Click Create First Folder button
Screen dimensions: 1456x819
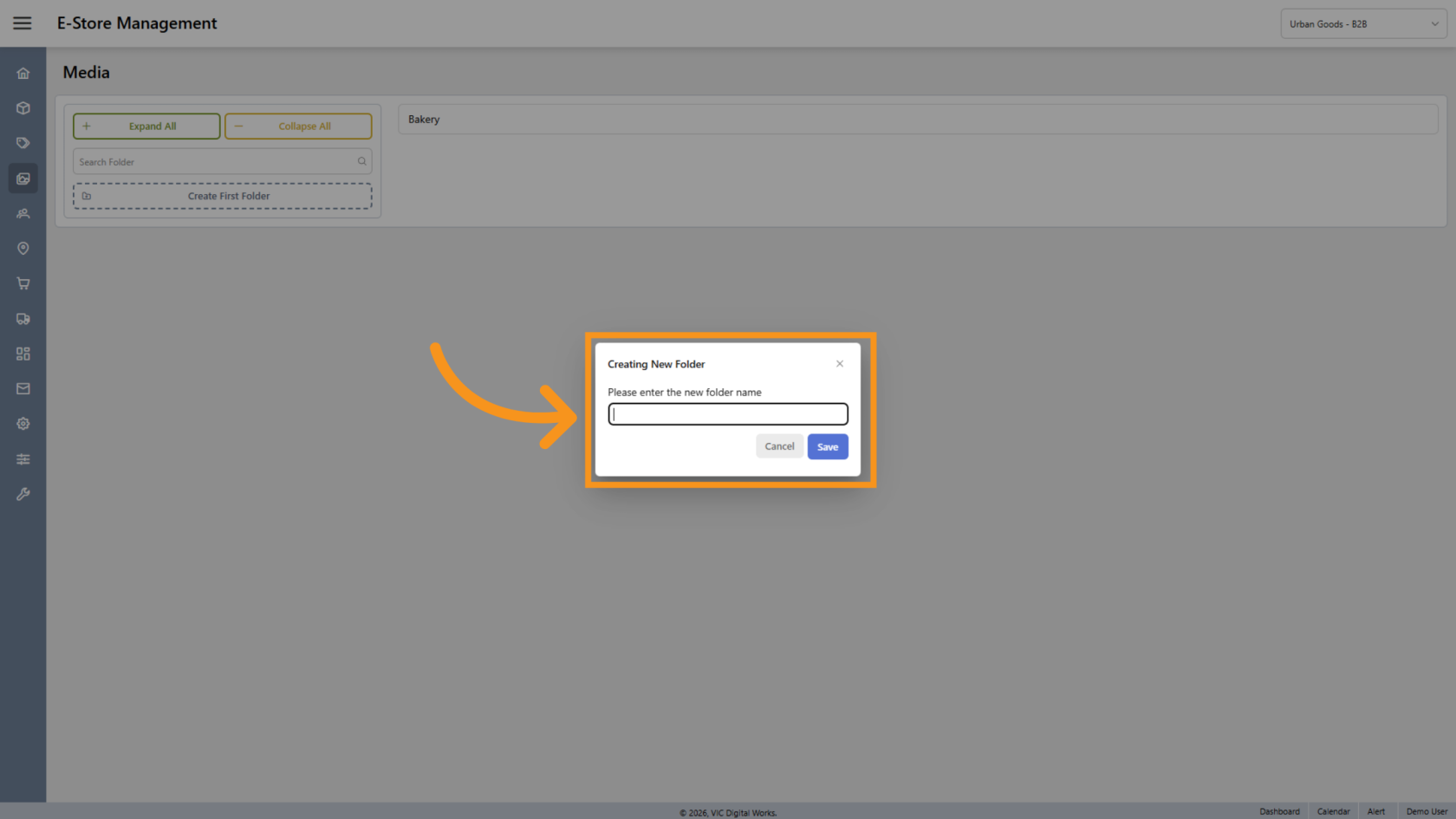[223, 196]
